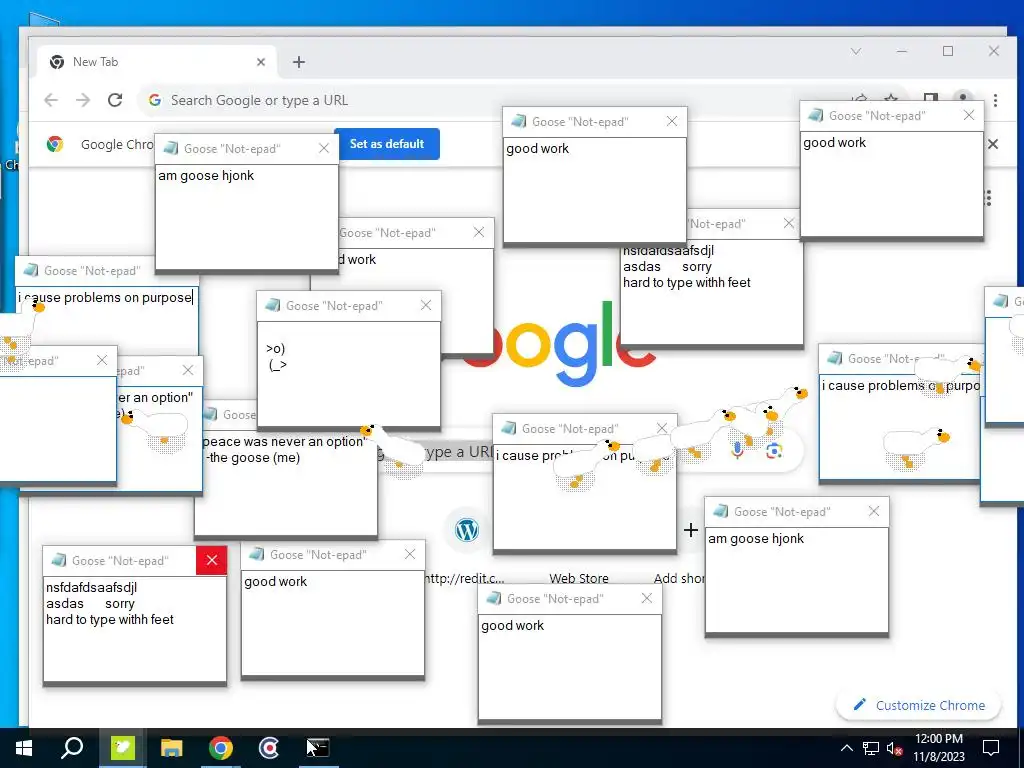The height and width of the screenshot is (768, 1024).
Task: Click the red highlighted close button
Action: 212,560
